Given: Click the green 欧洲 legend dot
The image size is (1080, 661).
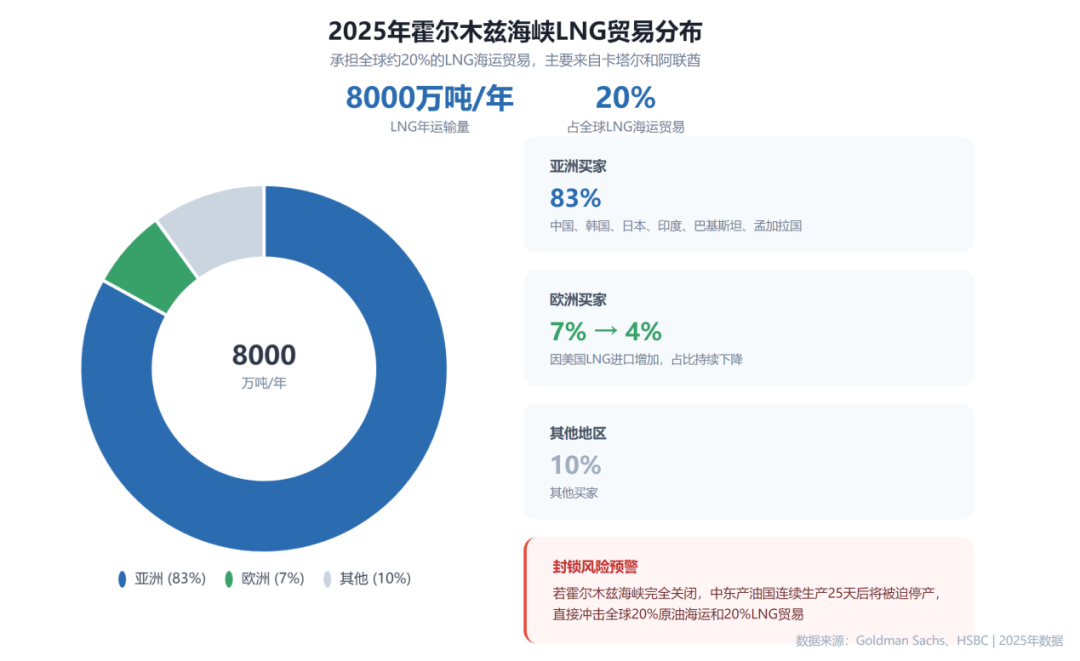Looking at the screenshot, I should [229, 578].
